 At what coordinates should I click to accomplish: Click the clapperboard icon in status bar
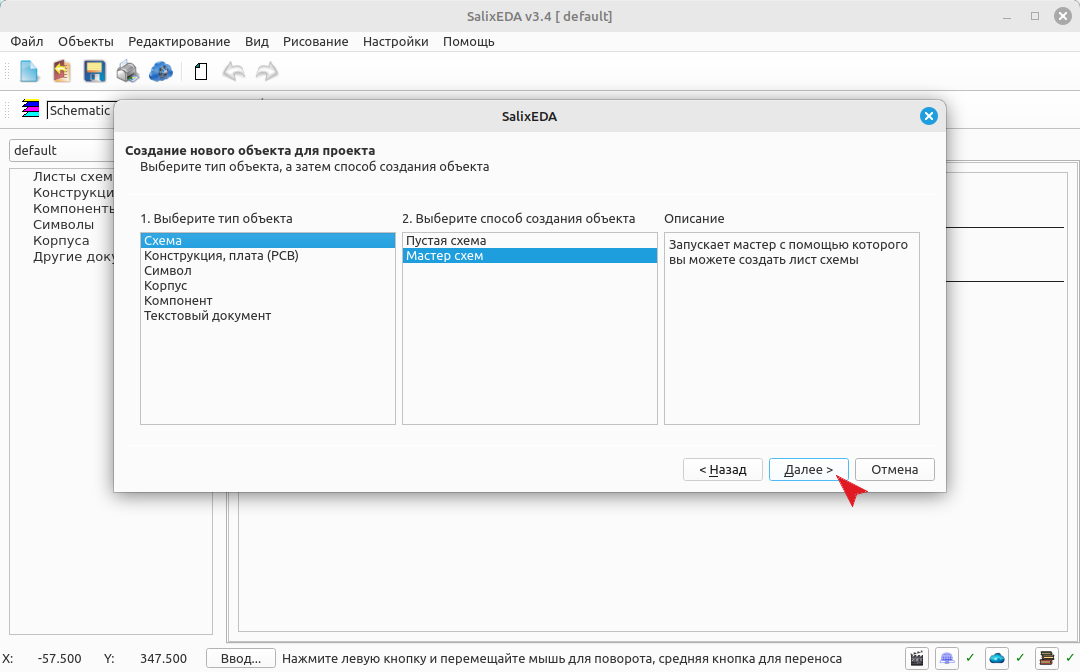tap(917, 658)
